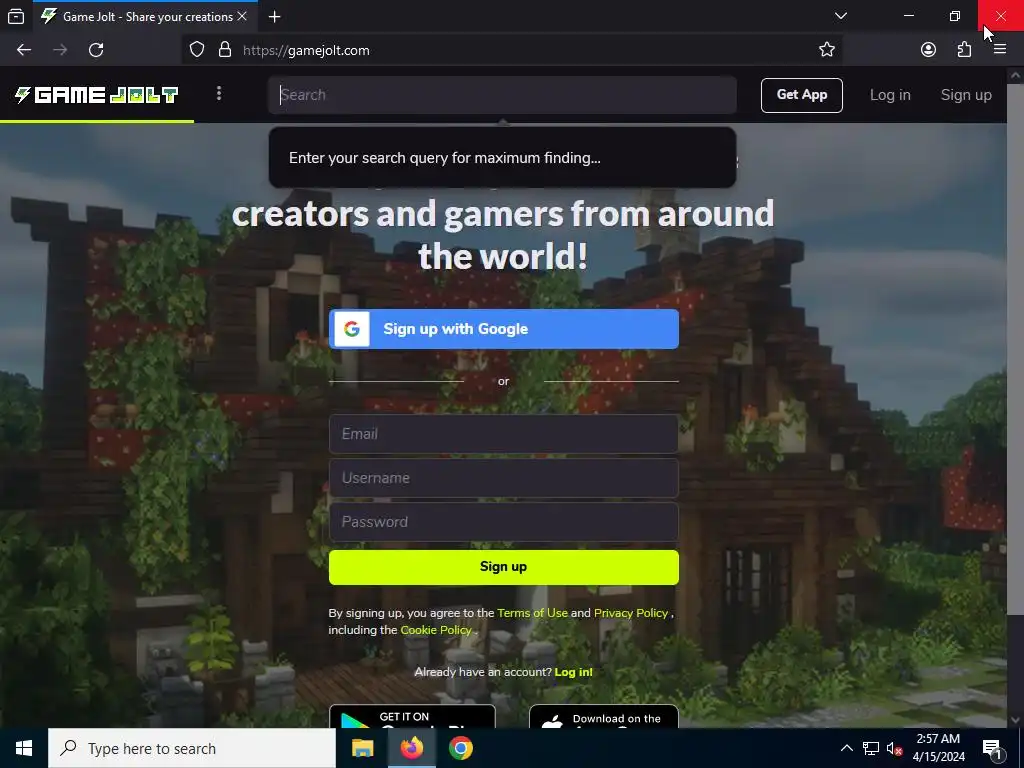This screenshot has width=1024, height=768.
Task: Submit the green Sign up button
Action: coord(504,567)
